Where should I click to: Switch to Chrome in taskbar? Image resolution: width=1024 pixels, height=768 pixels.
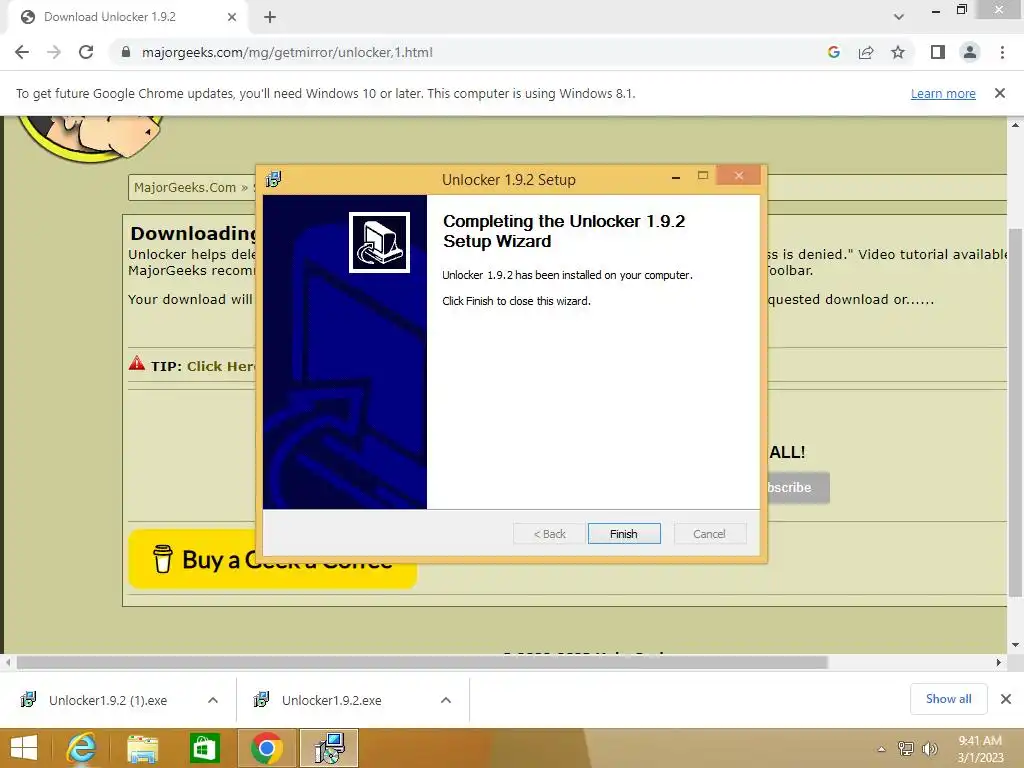pyautogui.click(x=266, y=748)
